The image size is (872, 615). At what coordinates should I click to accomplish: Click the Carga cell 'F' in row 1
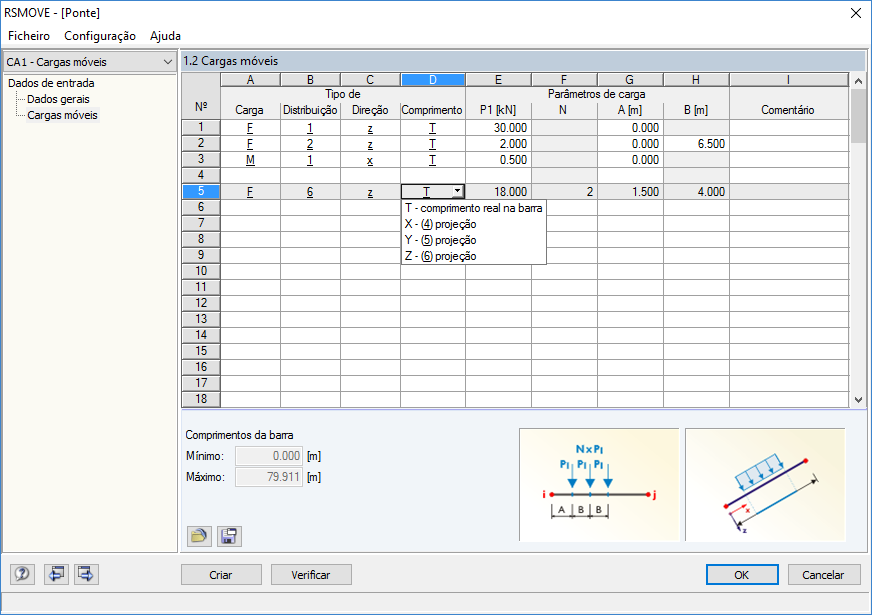click(250, 127)
